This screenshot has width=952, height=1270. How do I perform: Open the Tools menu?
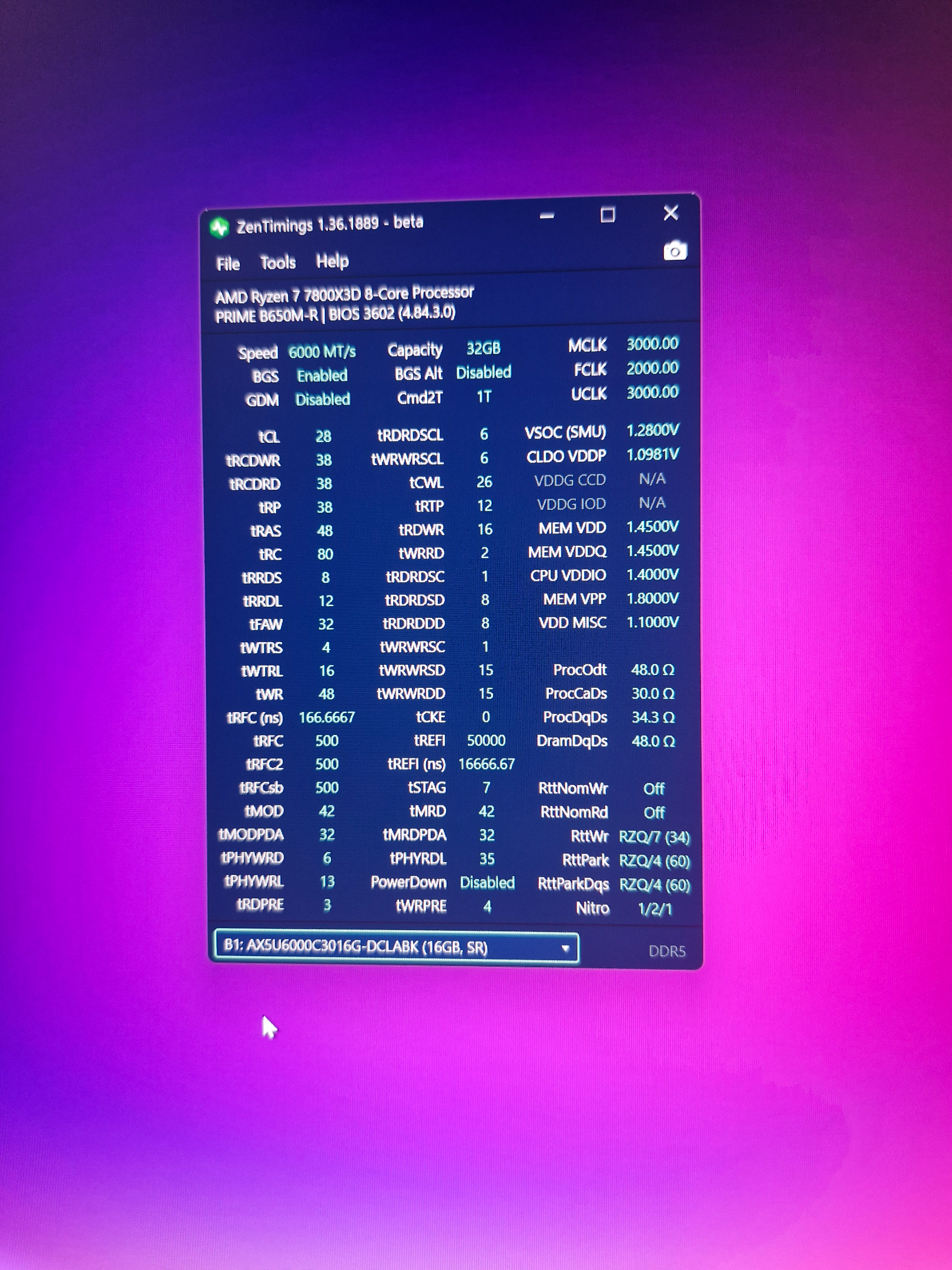278,262
